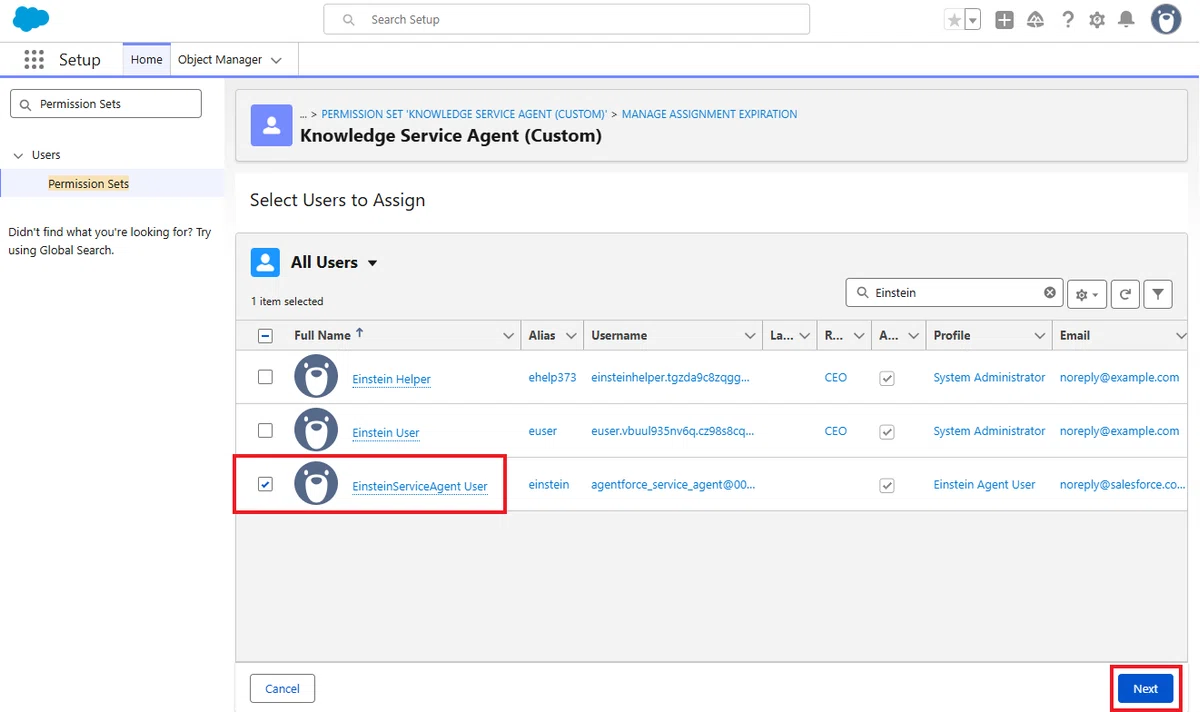Image resolution: width=1200 pixels, height=712 pixels.
Task: Collapse the Users tree section
Action: [18, 155]
